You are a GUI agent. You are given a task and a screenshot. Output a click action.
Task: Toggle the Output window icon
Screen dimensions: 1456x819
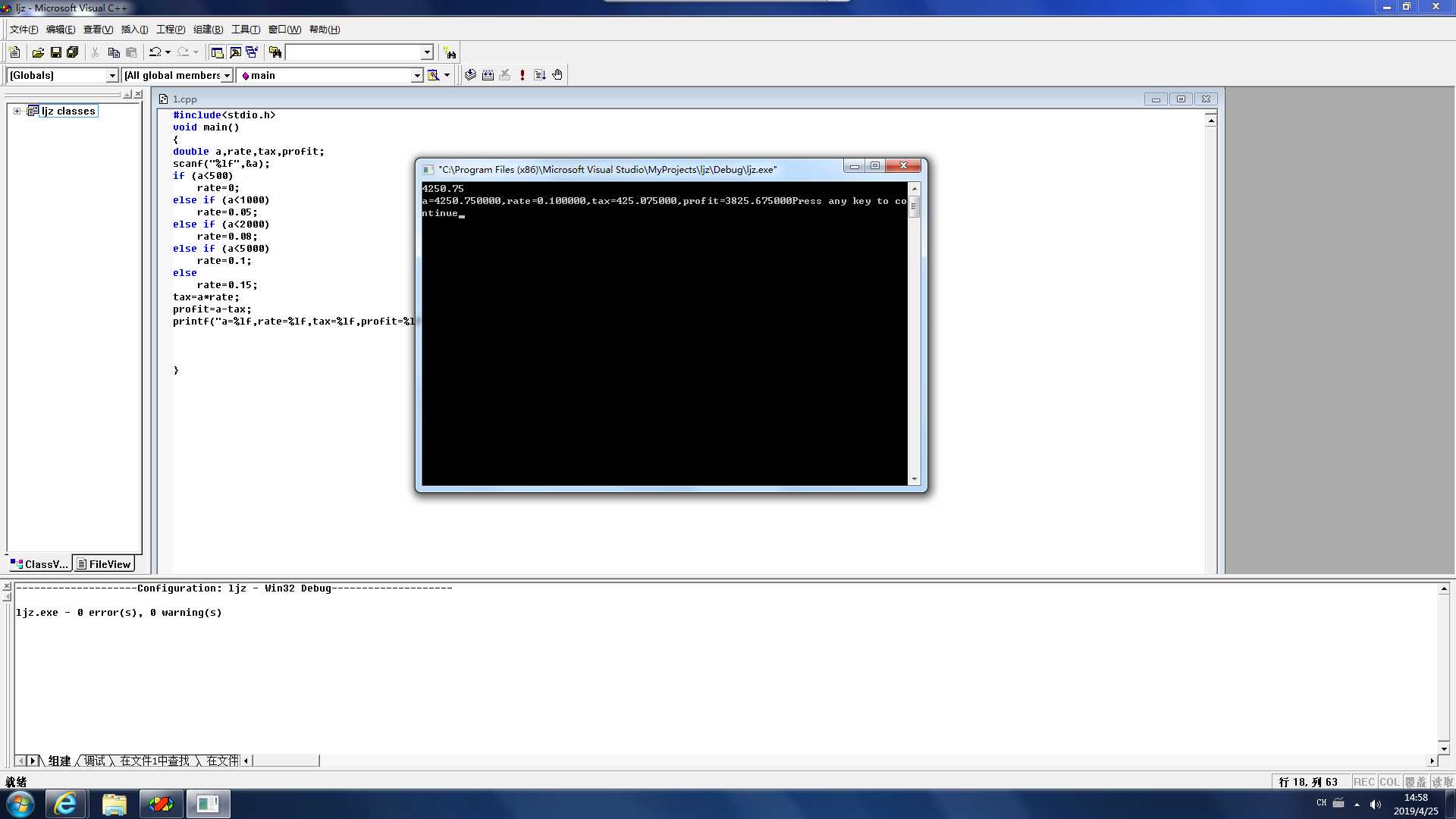[x=235, y=52]
